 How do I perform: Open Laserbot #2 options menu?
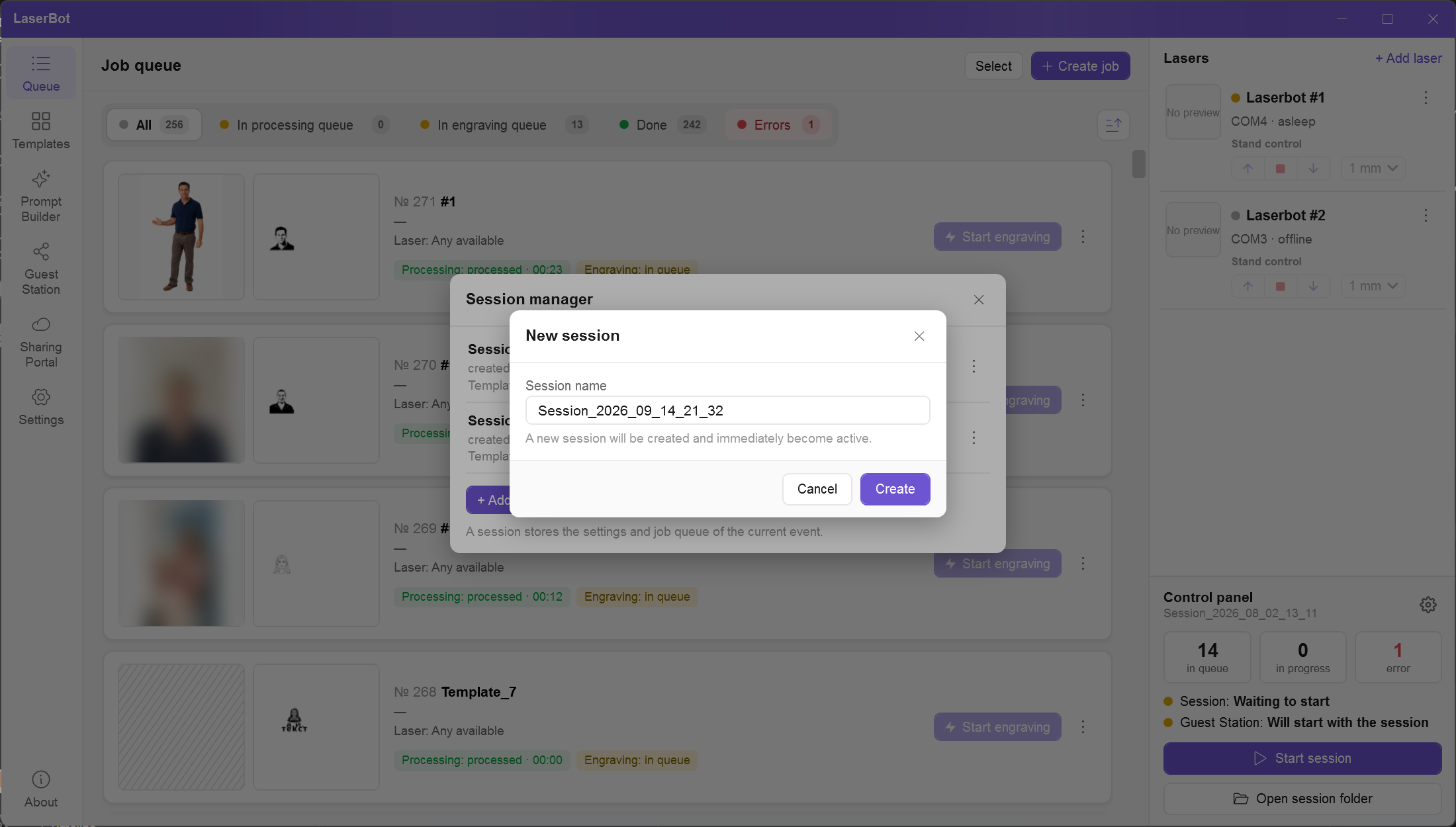pyautogui.click(x=1426, y=216)
